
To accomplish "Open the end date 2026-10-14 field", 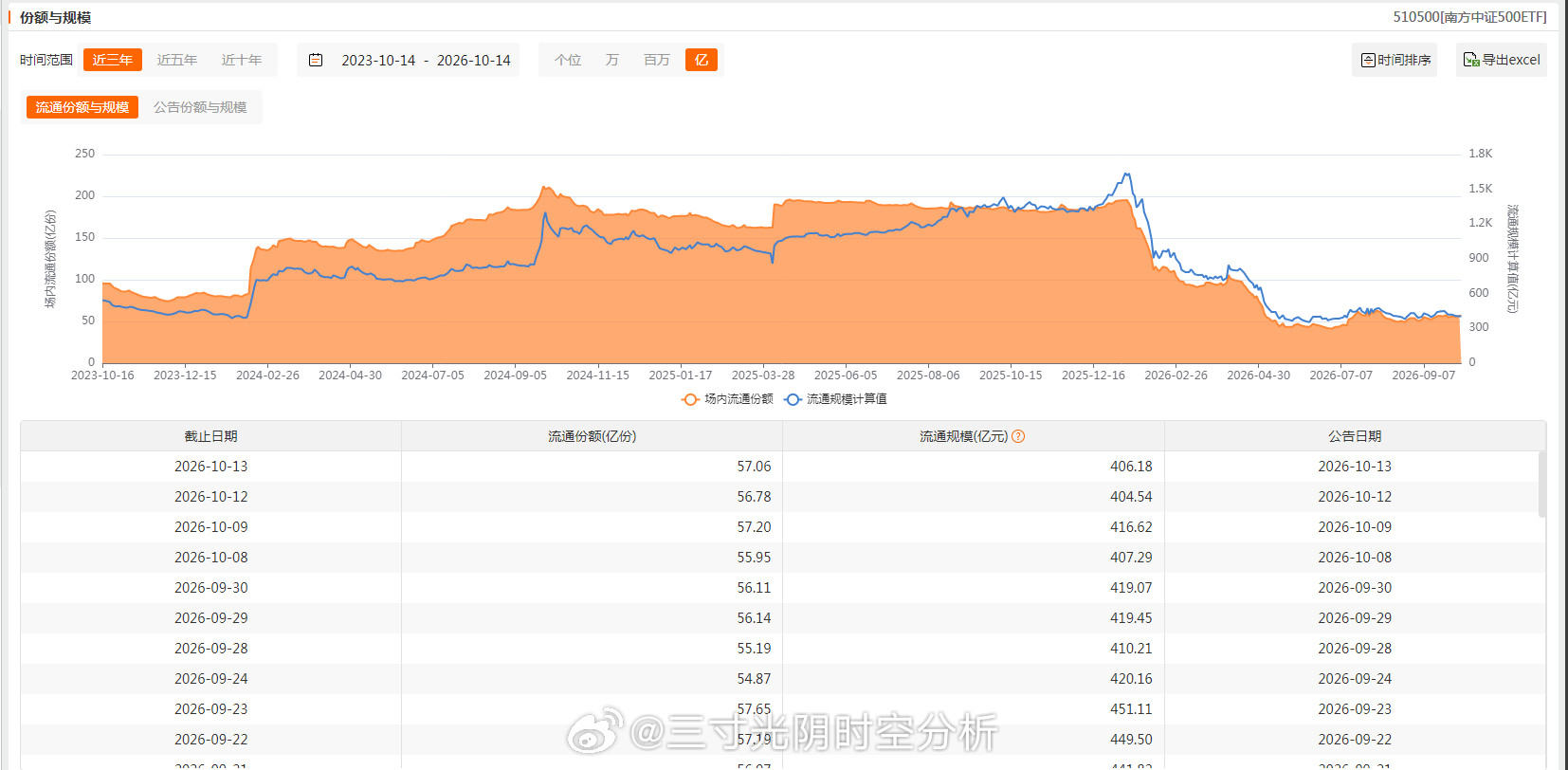I will (x=473, y=60).
